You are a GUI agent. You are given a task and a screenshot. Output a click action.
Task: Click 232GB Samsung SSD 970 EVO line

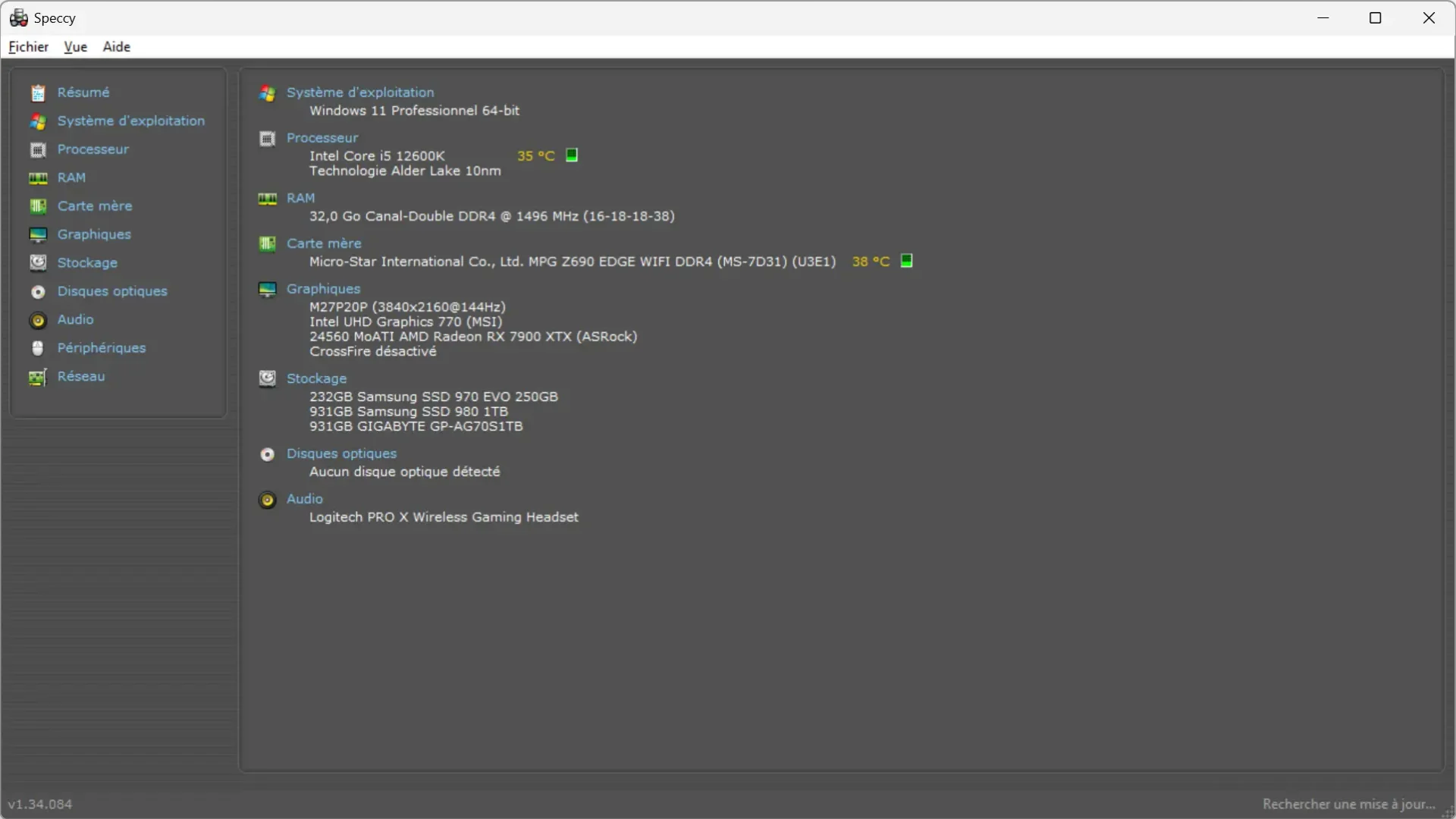point(433,397)
